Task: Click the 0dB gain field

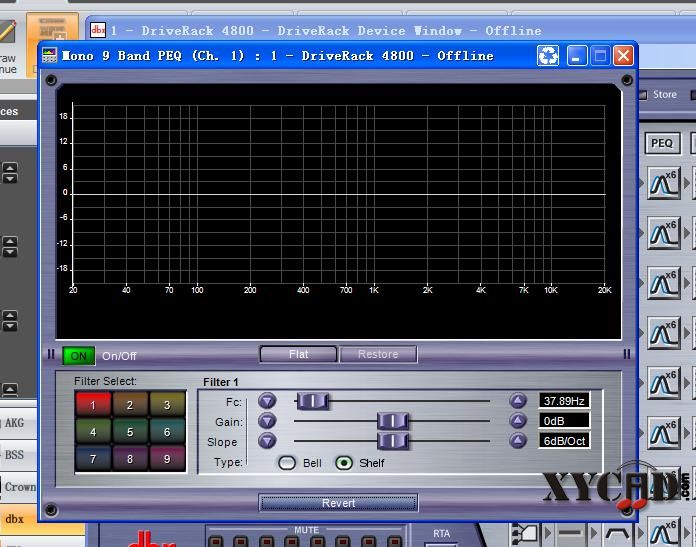Action: click(564, 420)
